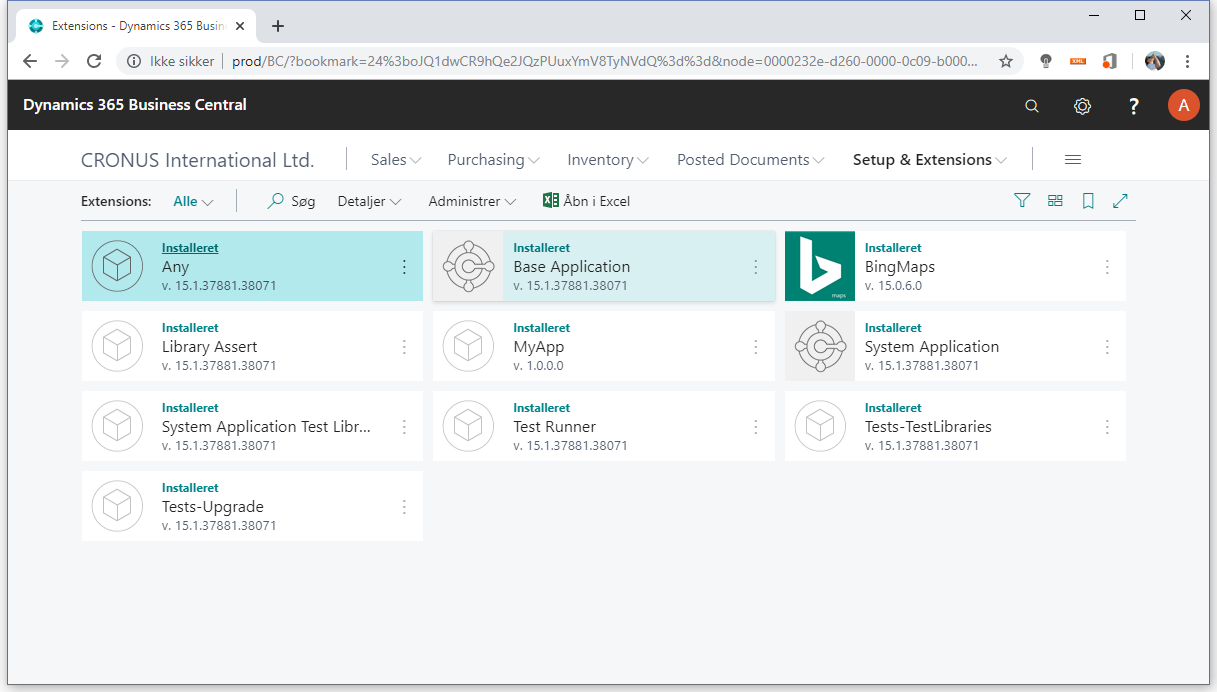Select the Tests-Upgrade extension name
The image size is (1217, 692).
213,507
